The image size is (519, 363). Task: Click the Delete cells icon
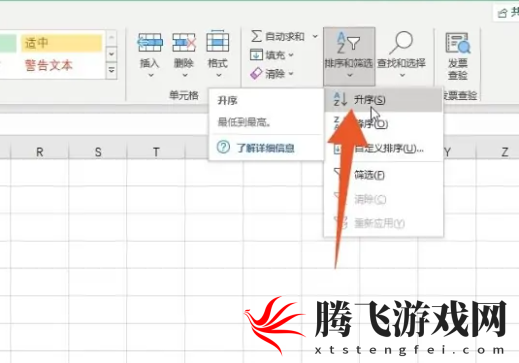pos(184,42)
